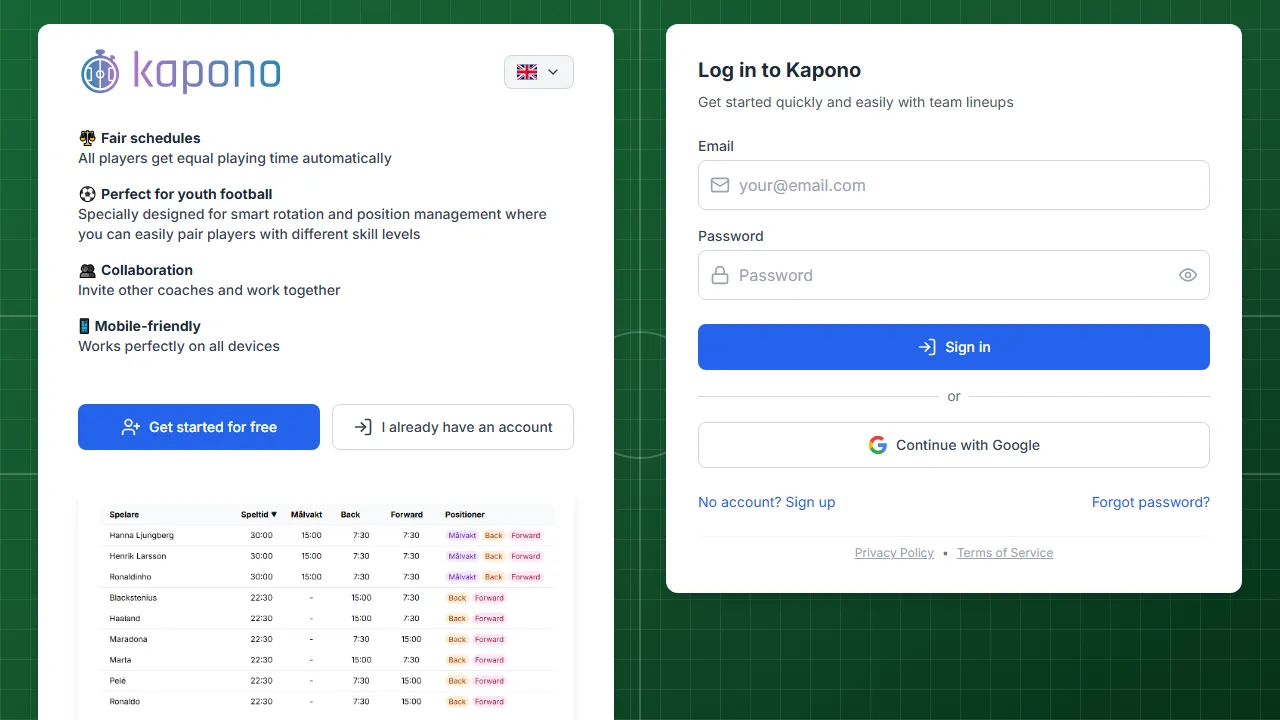Click the padlock icon in the Password field
The width and height of the screenshot is (1280, 720).
(720, 275)
